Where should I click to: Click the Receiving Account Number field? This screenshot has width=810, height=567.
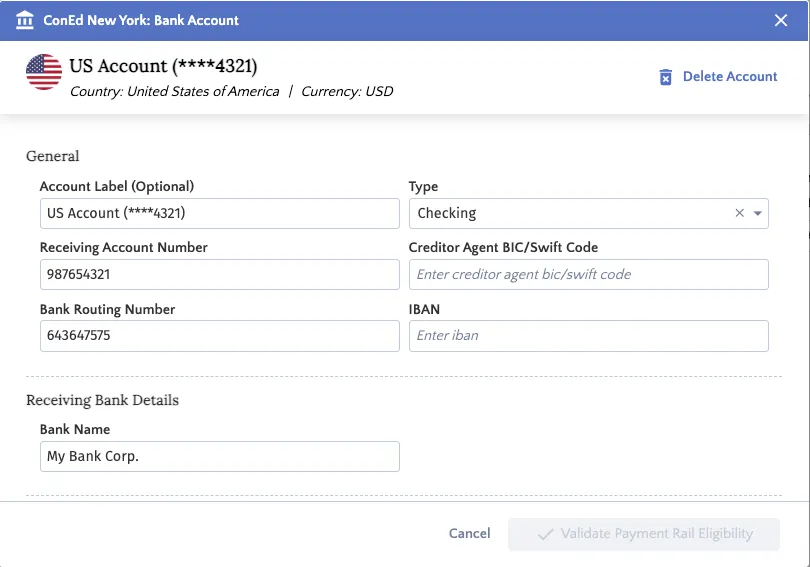(220, 274)
